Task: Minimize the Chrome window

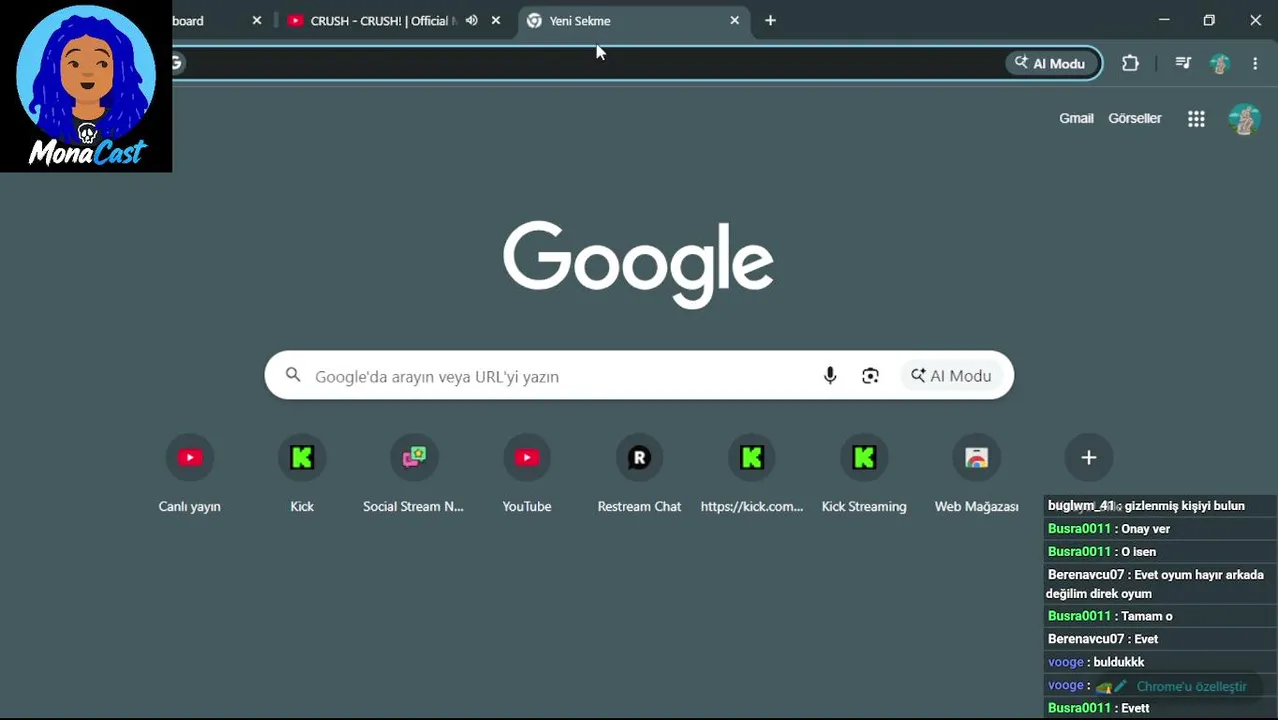Action: (1164, 20)
